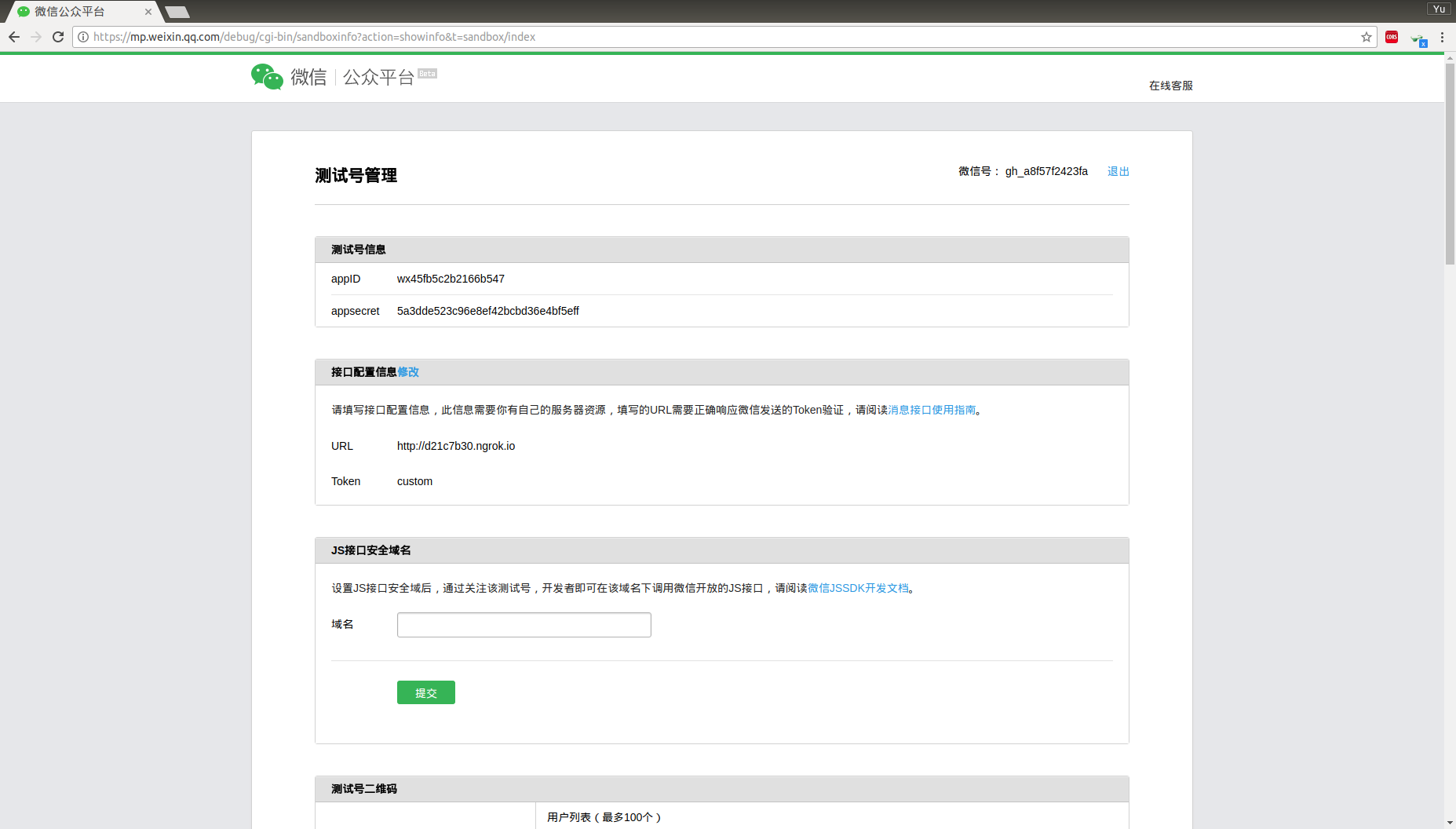Click 在线客服 customer service link
Viewport: 1456px width, 829px height.
click(1170, 86)
